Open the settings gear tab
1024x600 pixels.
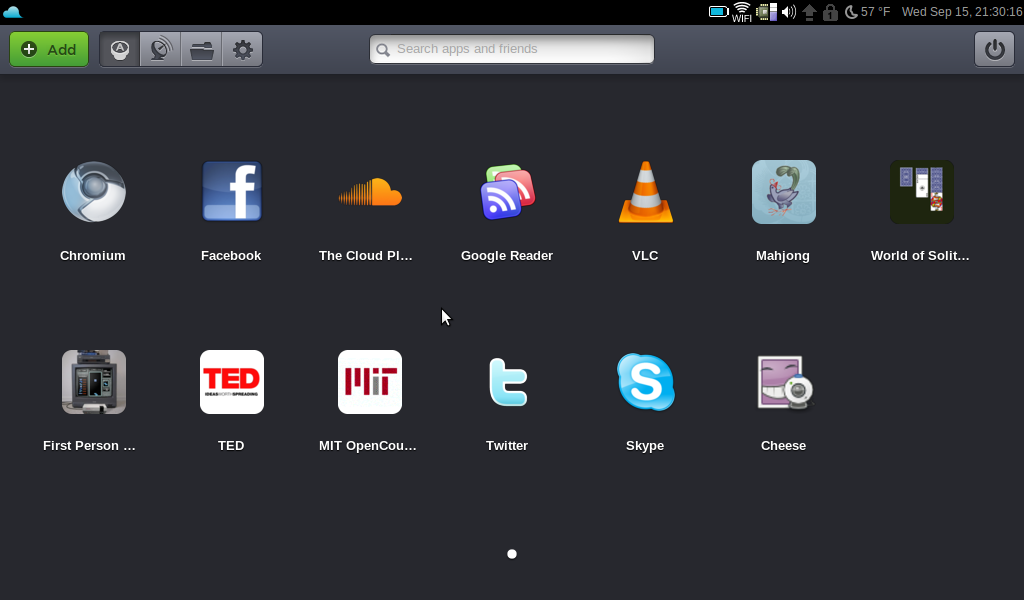pos(242,49)
